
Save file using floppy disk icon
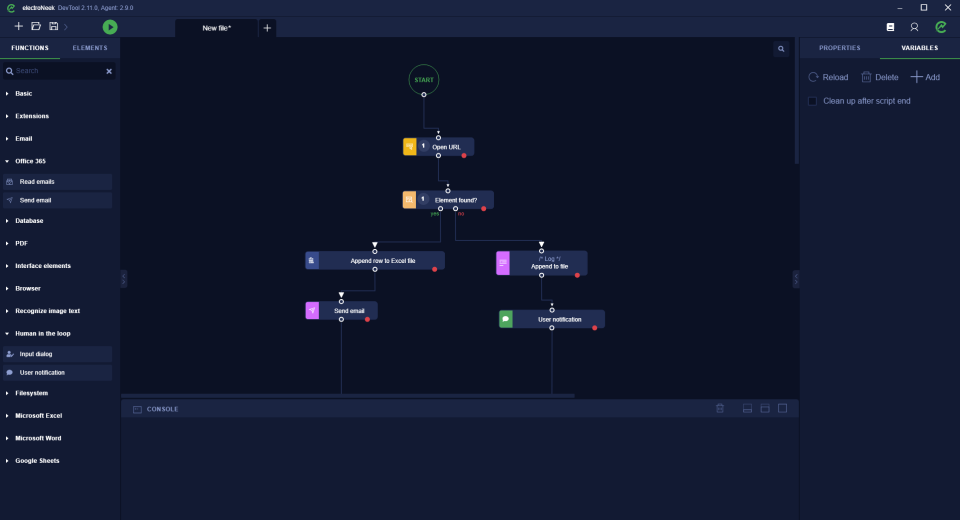54,26
